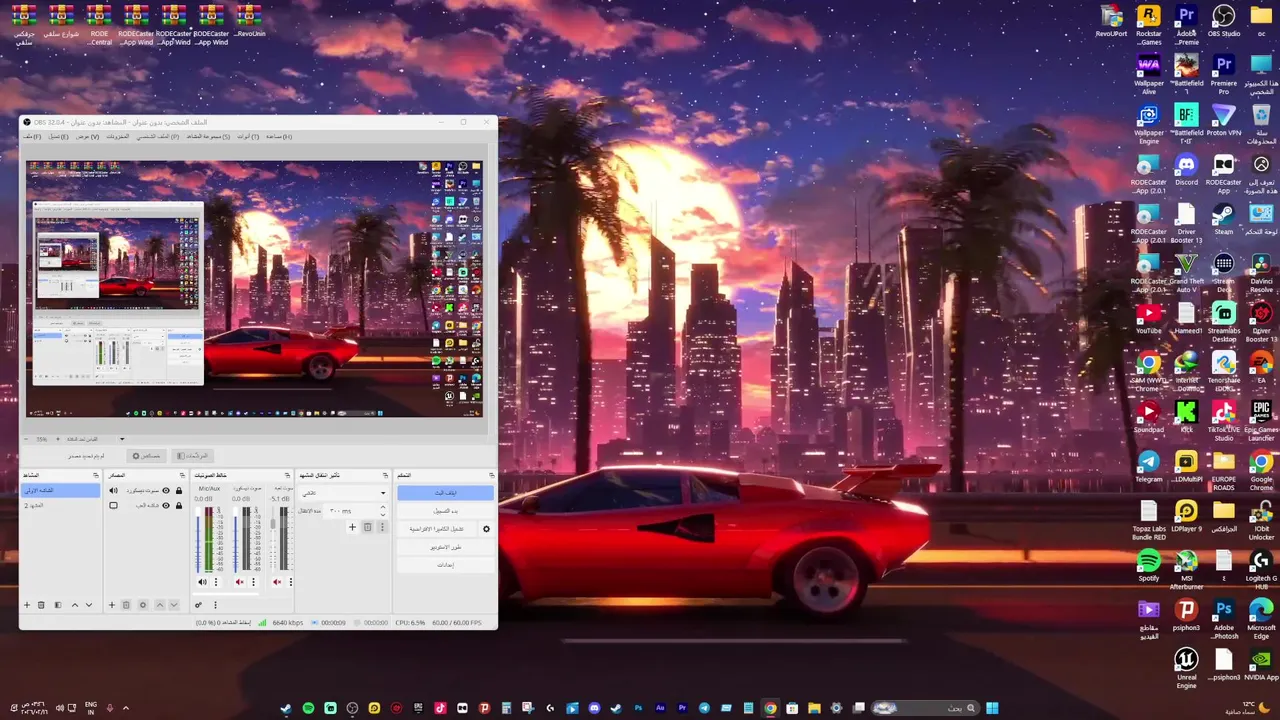Open Scene Collection (S) menu in OBS
The image size is (1280, 720).
207,136
